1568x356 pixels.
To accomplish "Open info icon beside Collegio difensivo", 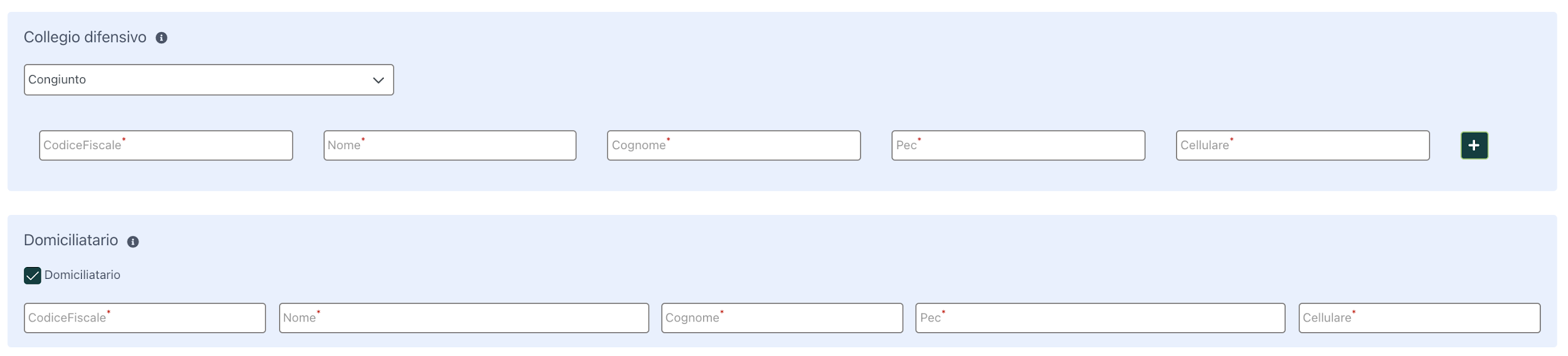I will (161, 38).
